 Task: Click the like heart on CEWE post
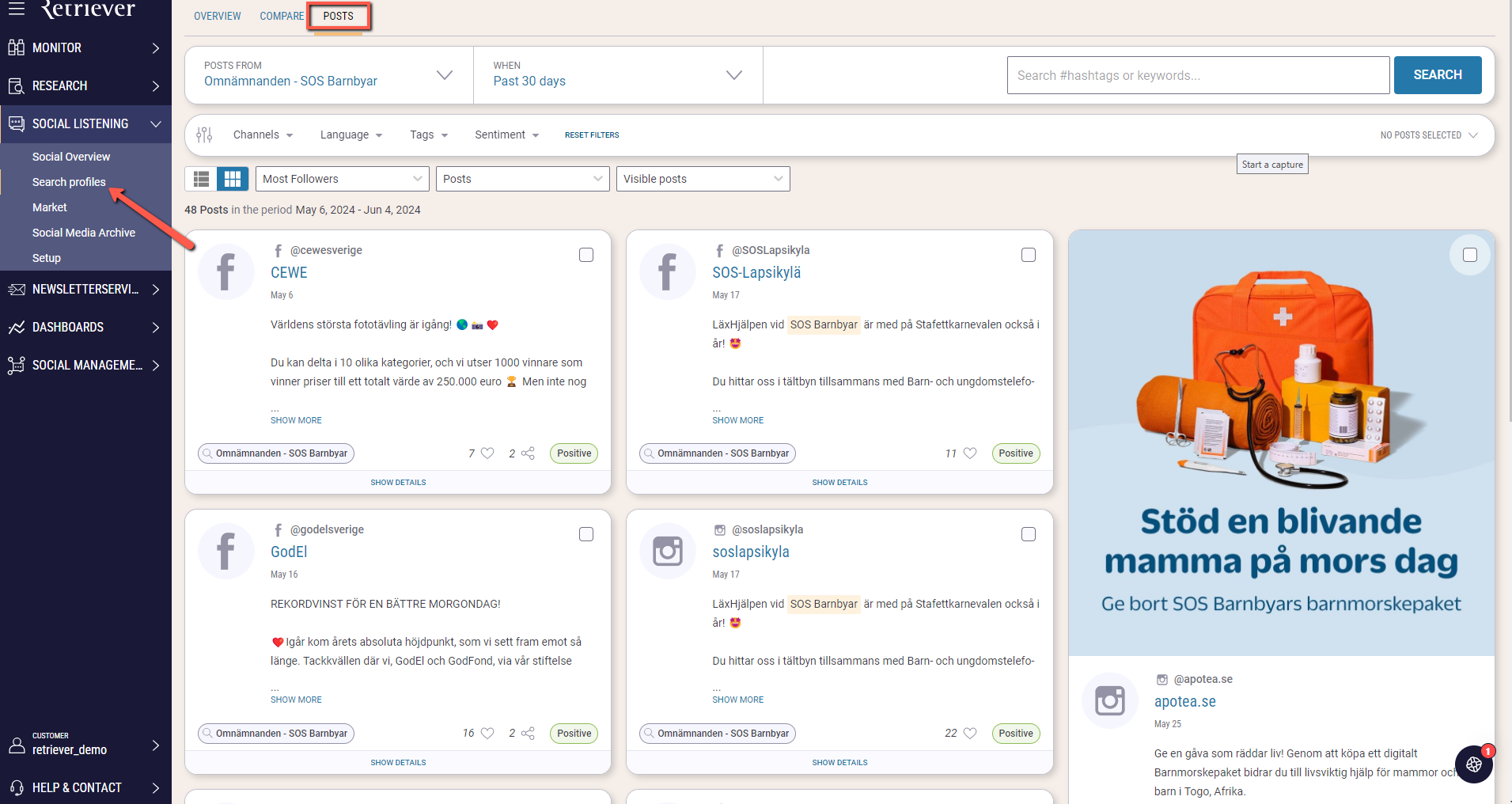pos(487,453)
